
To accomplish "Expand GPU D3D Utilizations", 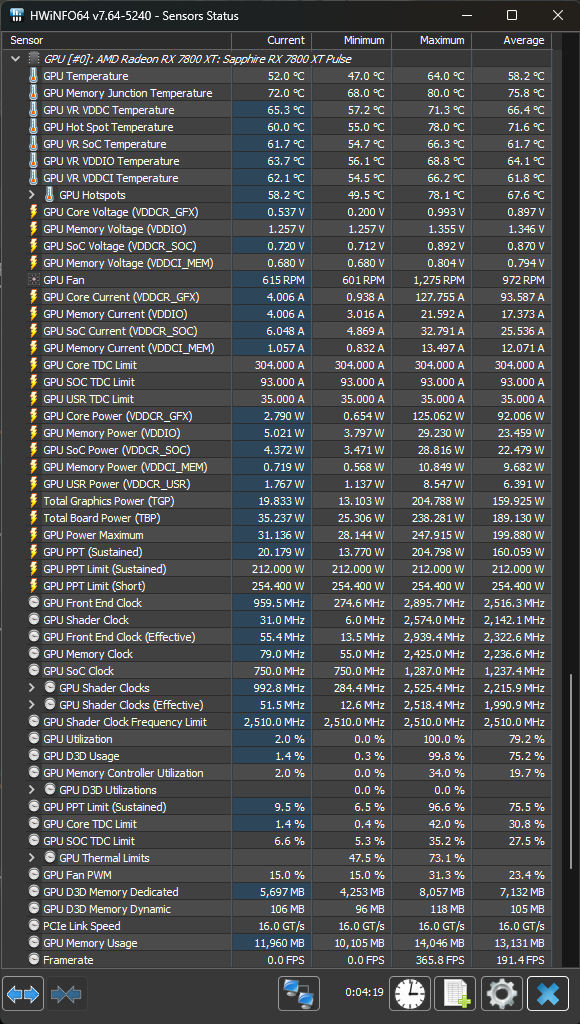I will click(32, 790).
